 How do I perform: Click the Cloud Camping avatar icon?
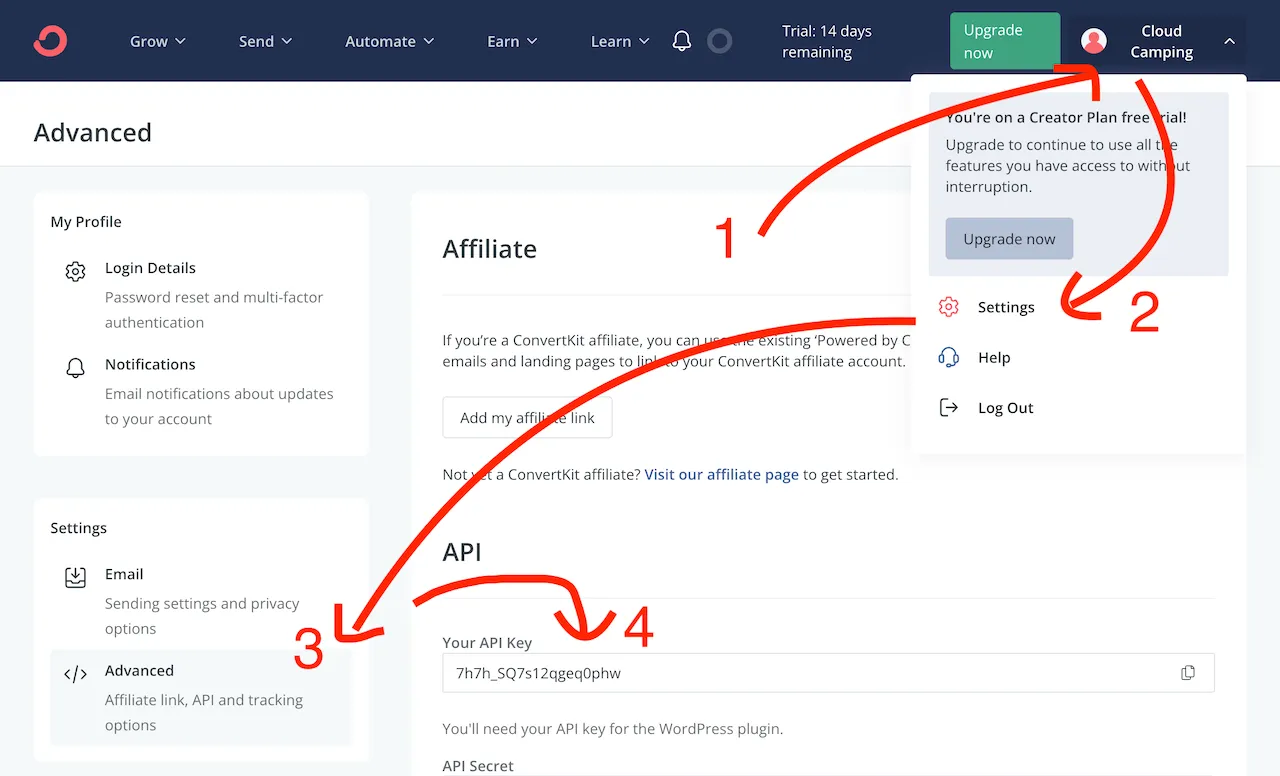tap(1094, 41)
